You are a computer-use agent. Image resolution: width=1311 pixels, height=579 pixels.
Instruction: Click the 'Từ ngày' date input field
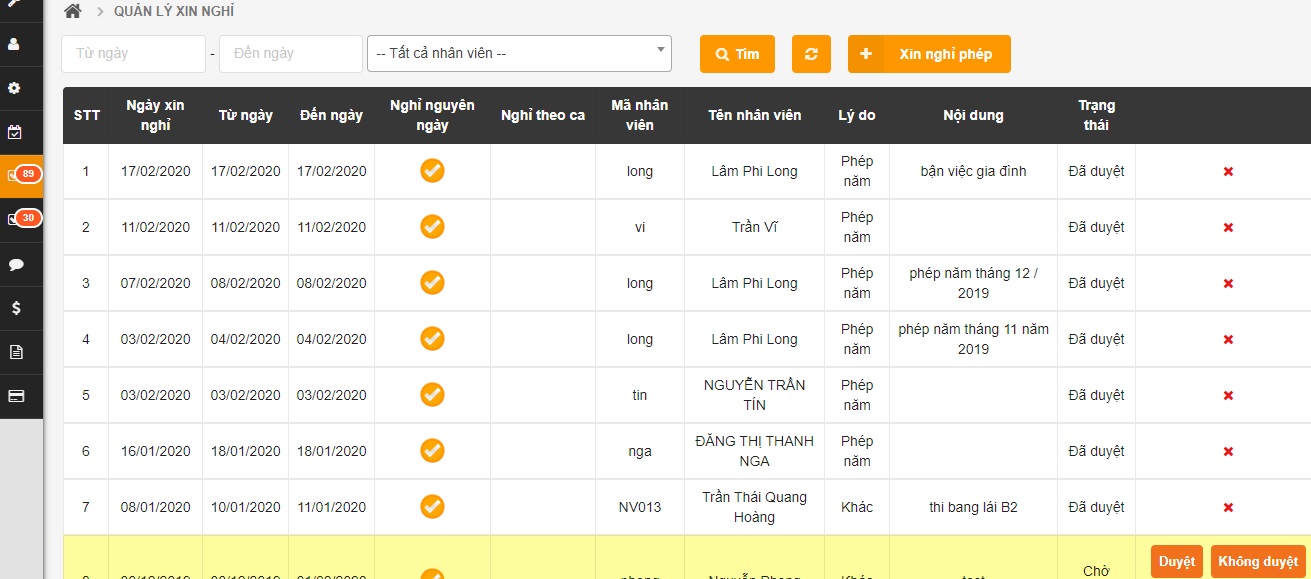(x=134, y=54)
